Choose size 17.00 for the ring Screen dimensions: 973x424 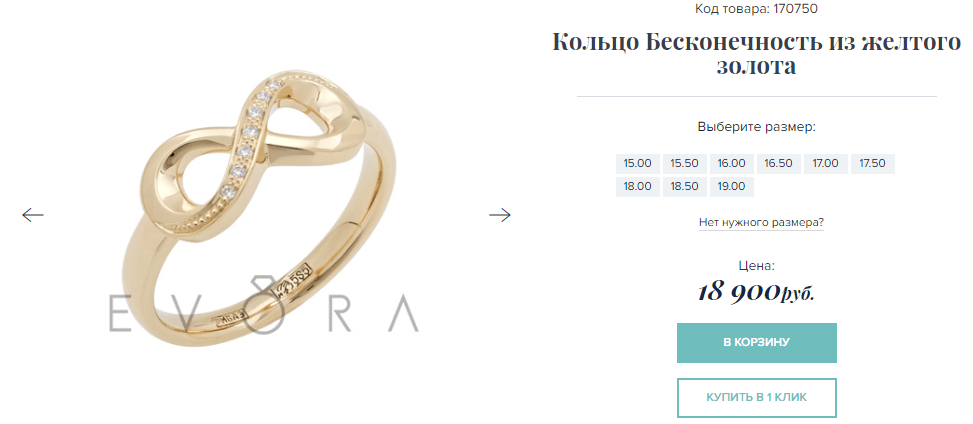tap(826, 164)
